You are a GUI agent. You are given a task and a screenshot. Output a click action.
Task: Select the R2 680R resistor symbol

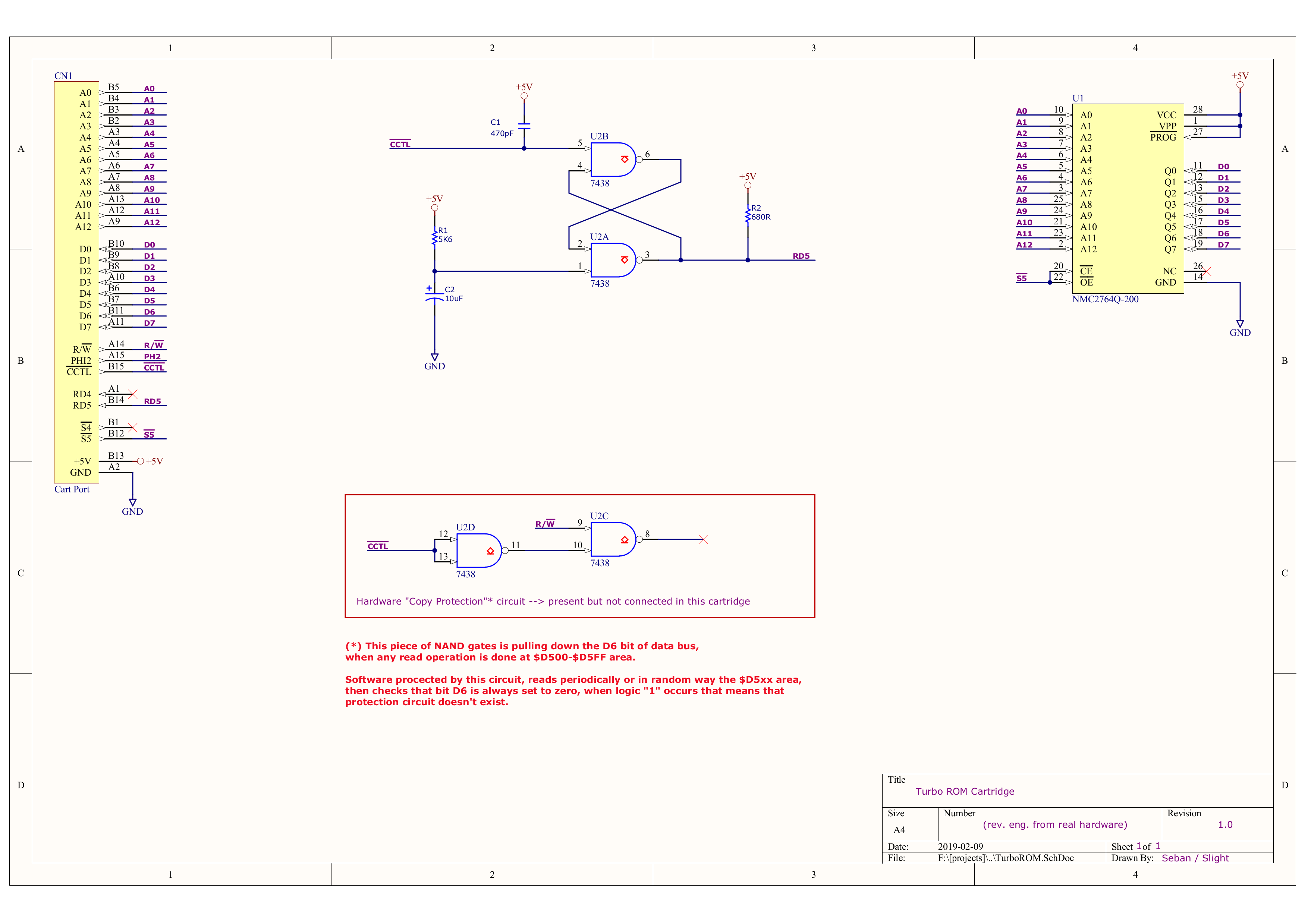click(748, 215)
